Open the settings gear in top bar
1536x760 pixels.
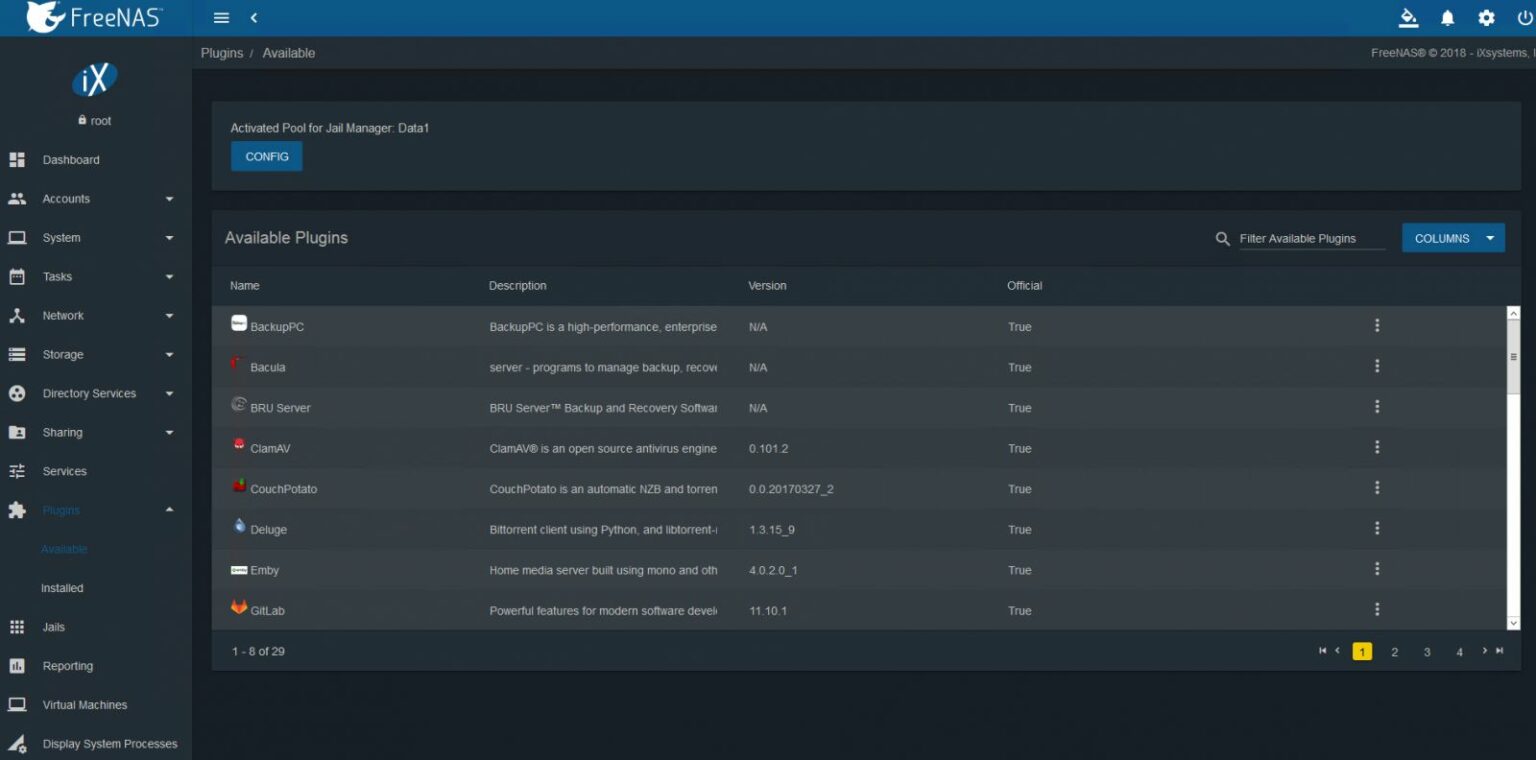click(x=1486, y=18)
